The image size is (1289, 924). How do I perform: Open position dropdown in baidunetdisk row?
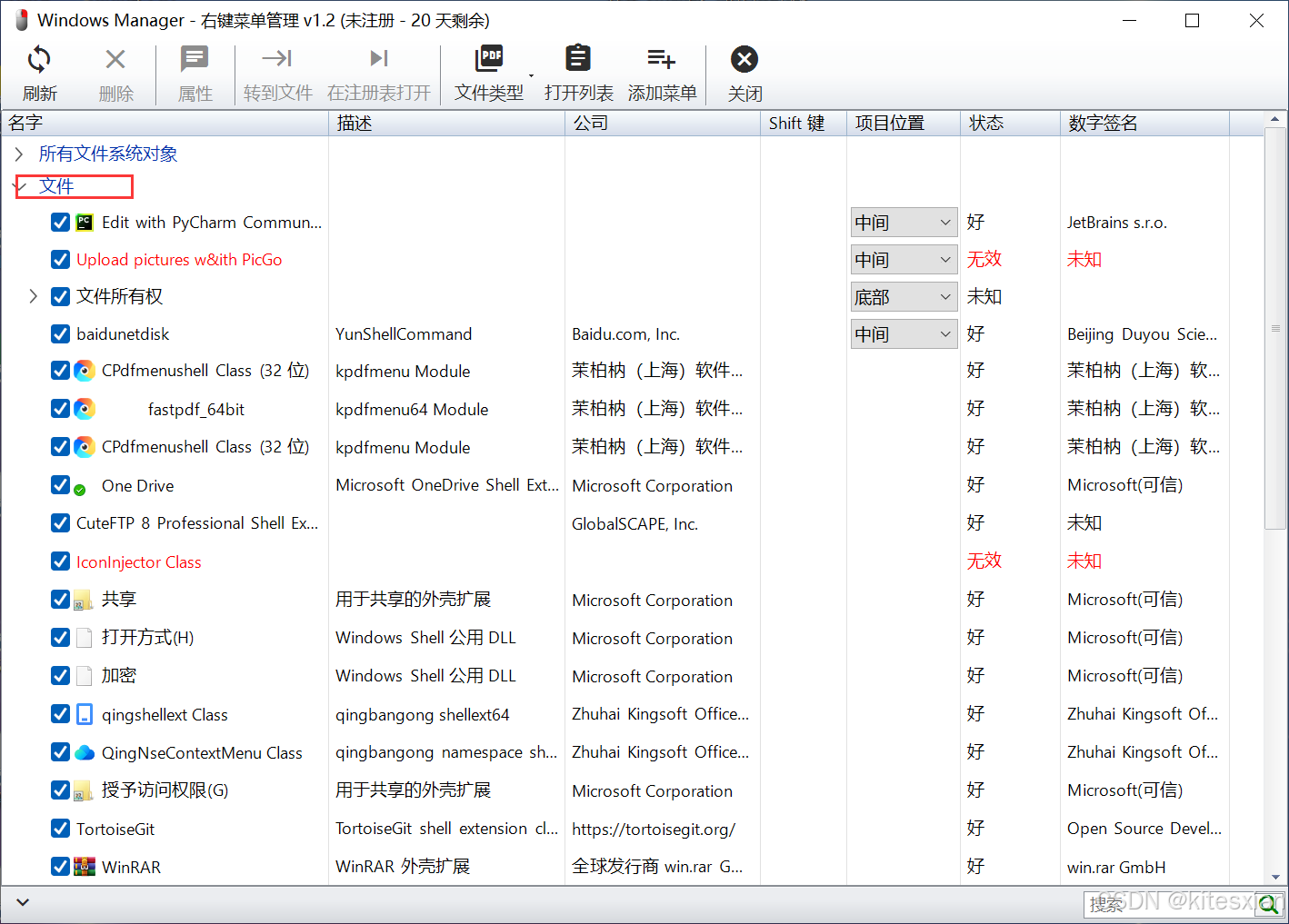pos(904,334)
